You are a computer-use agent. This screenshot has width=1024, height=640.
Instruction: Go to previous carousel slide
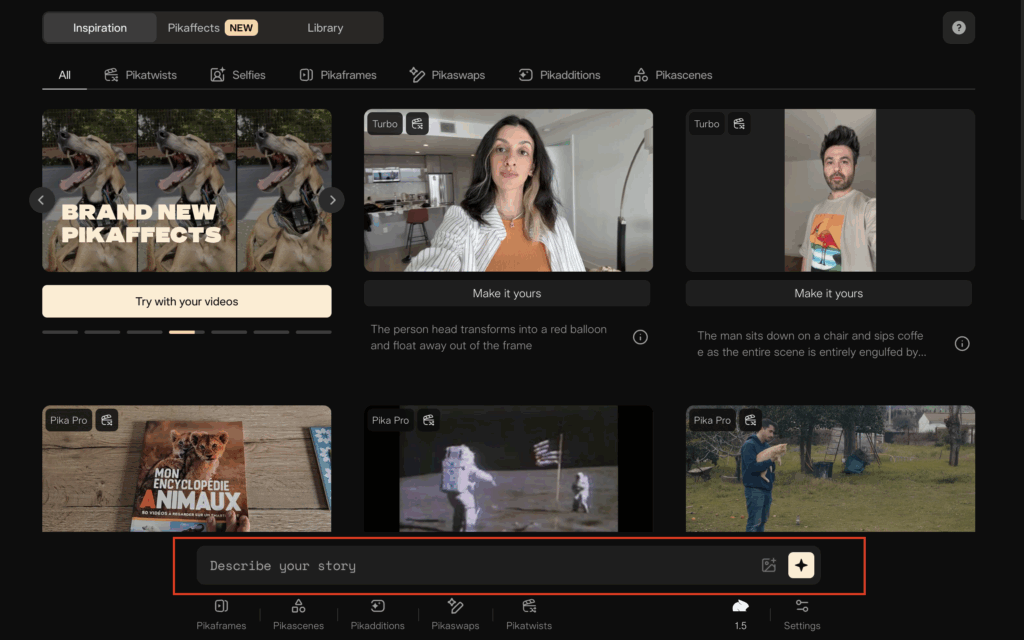(x=41, y=200)
